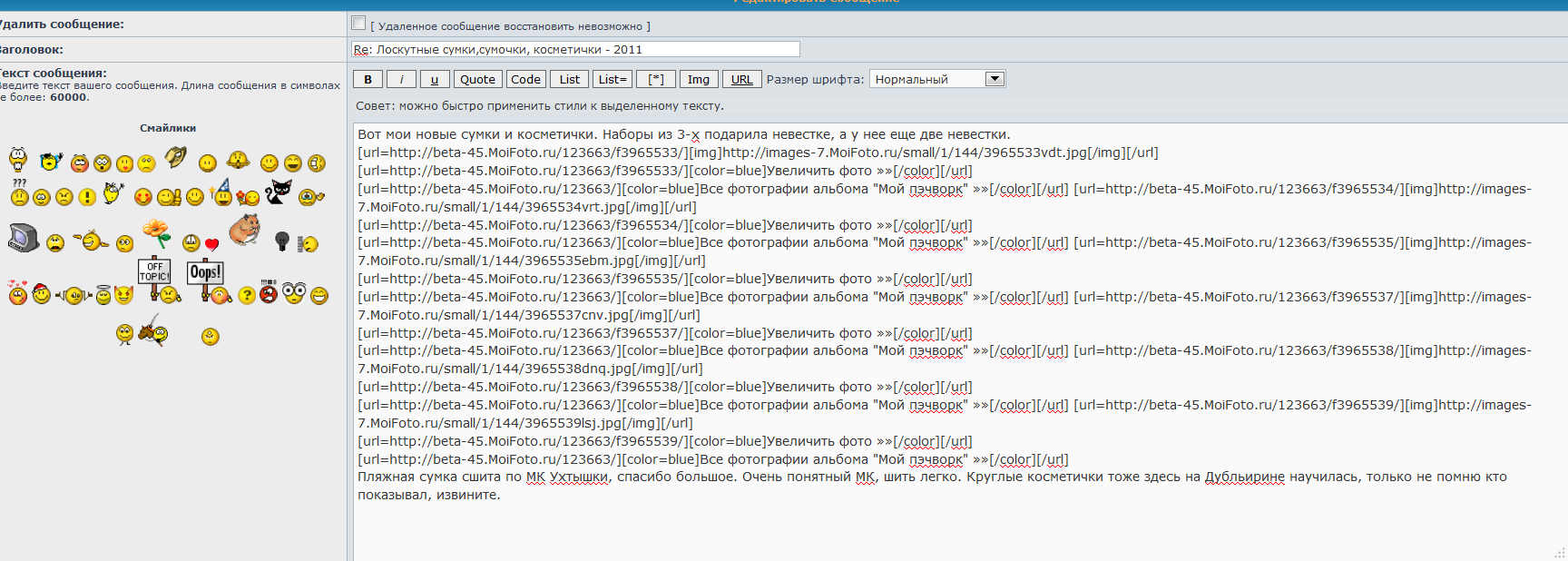Click into the message subject field
Viewport: 1568px width, 561px height.
575,49
